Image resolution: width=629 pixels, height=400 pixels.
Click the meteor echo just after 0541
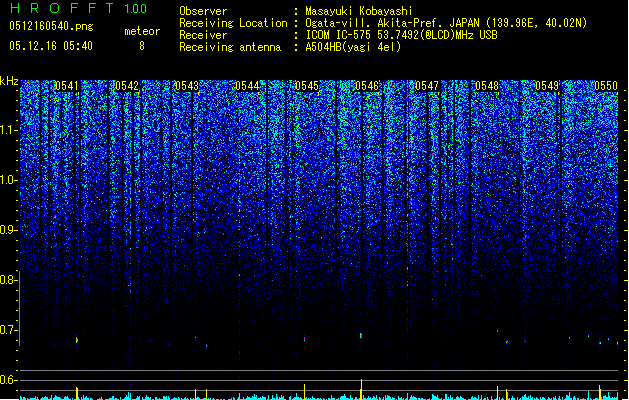[77, 340]
